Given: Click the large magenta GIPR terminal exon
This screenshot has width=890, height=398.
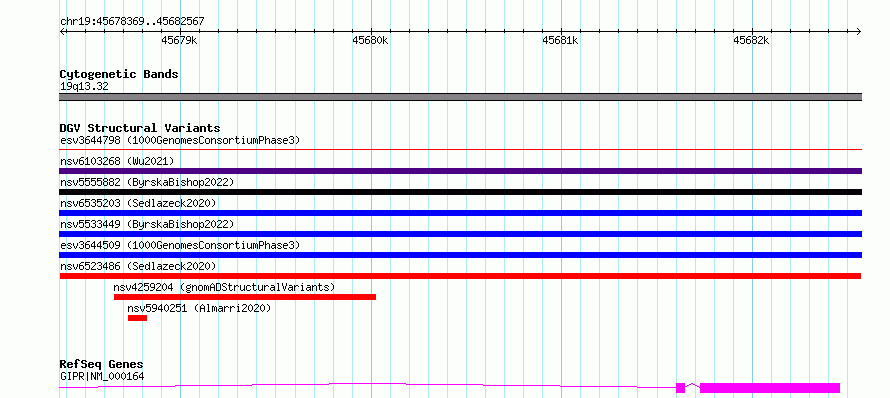Looking at the screenshot, I should click(x=770, y=388).
